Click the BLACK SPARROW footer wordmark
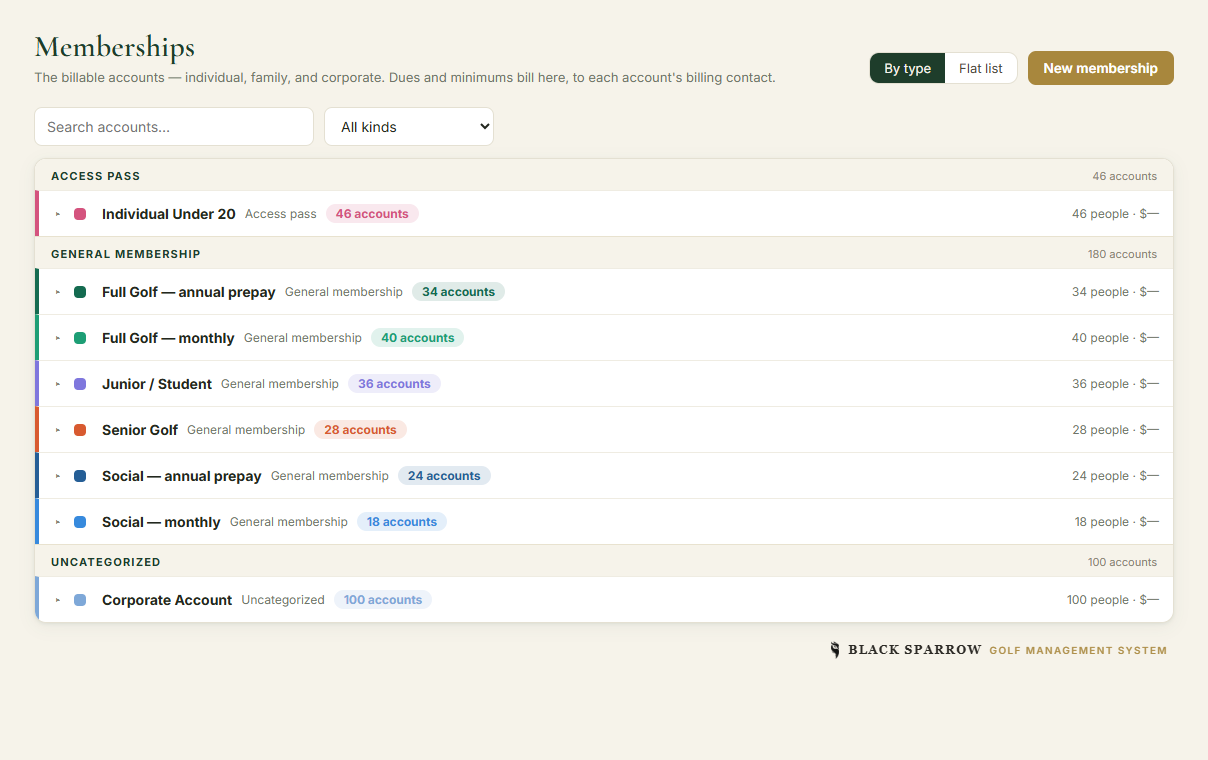Viewport: 1208px width, 760px height. [x=915, y=650]
